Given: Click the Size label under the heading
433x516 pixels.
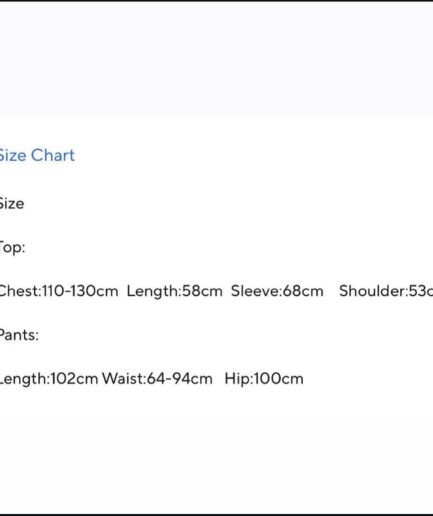Looking at the screenshot, I should pos(12,203).
